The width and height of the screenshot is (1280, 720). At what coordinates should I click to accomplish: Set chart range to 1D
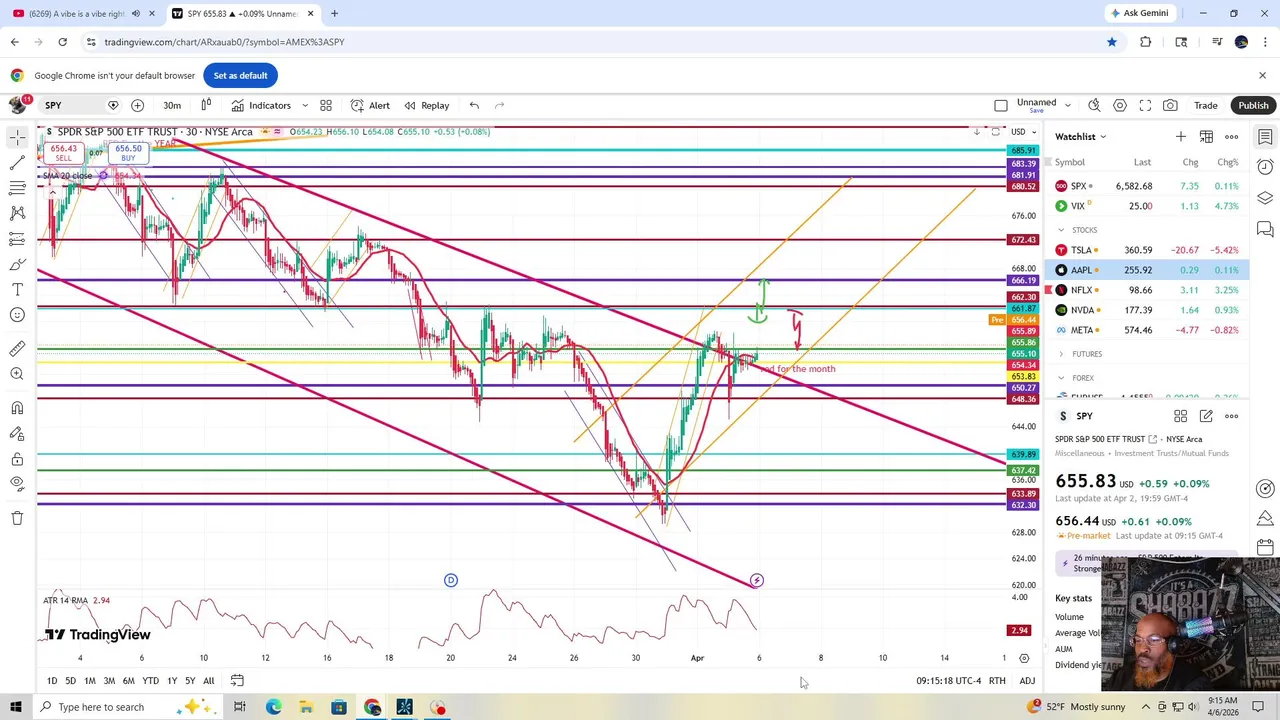coord(51,681)
